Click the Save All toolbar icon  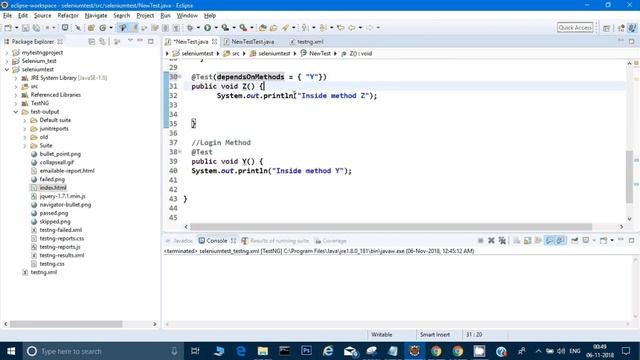(x=36, y=28)
